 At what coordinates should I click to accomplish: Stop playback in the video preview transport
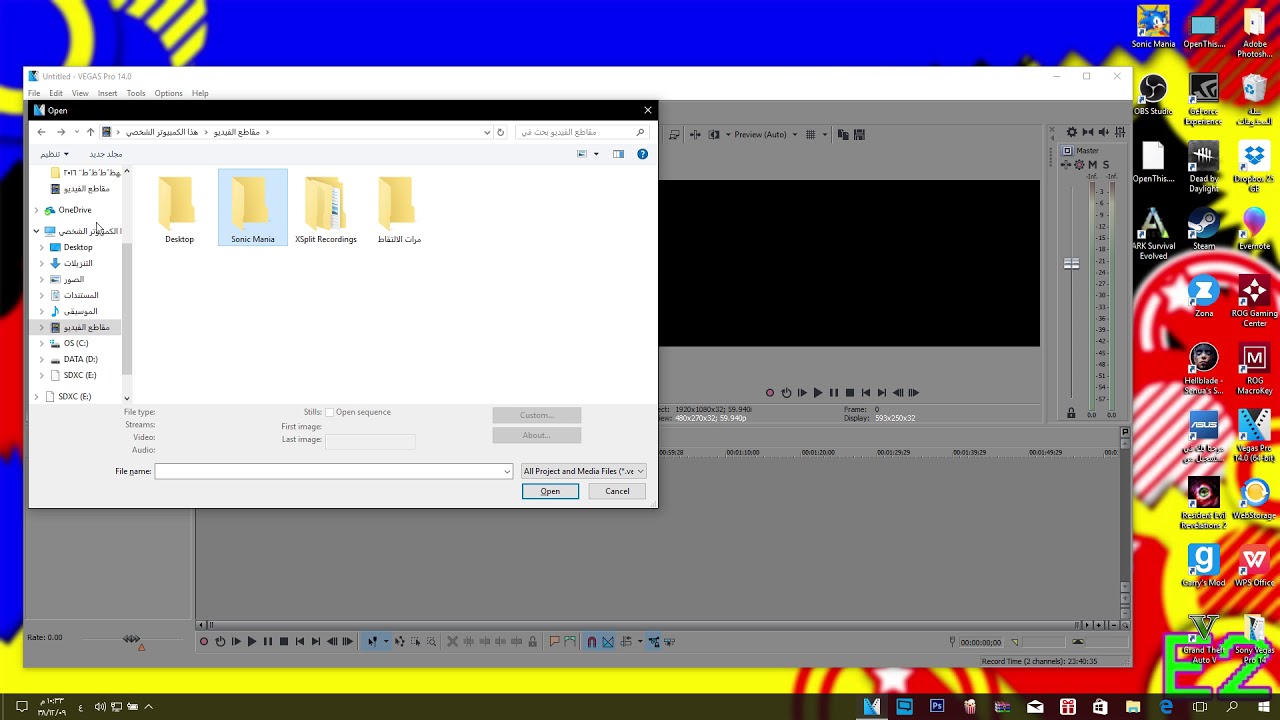tap(850, 393)
